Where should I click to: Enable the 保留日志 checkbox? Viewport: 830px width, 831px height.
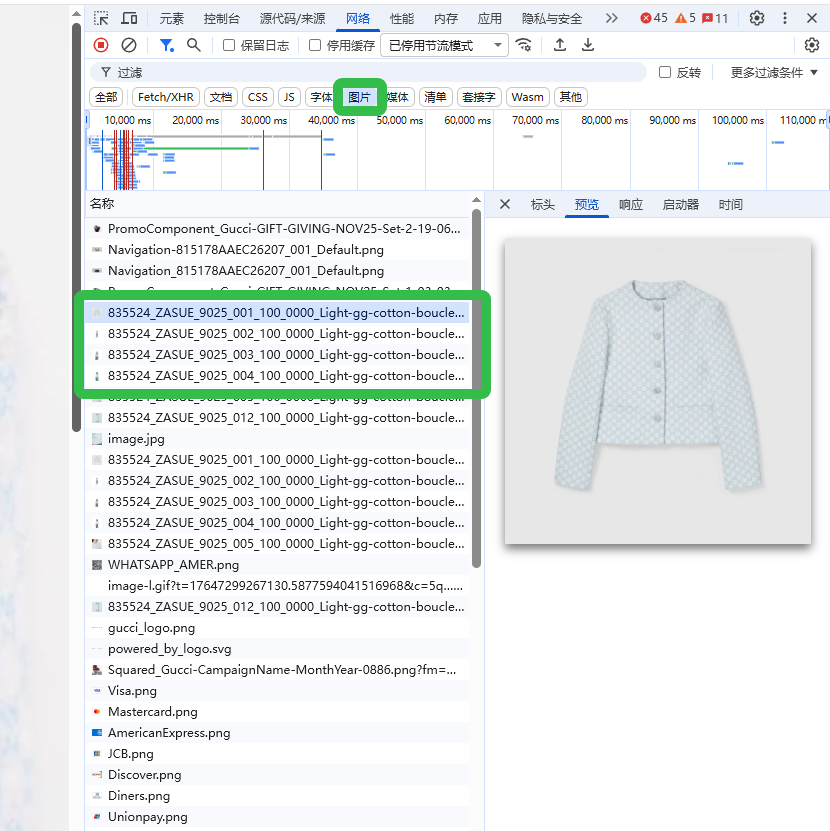tap(229, 45)
